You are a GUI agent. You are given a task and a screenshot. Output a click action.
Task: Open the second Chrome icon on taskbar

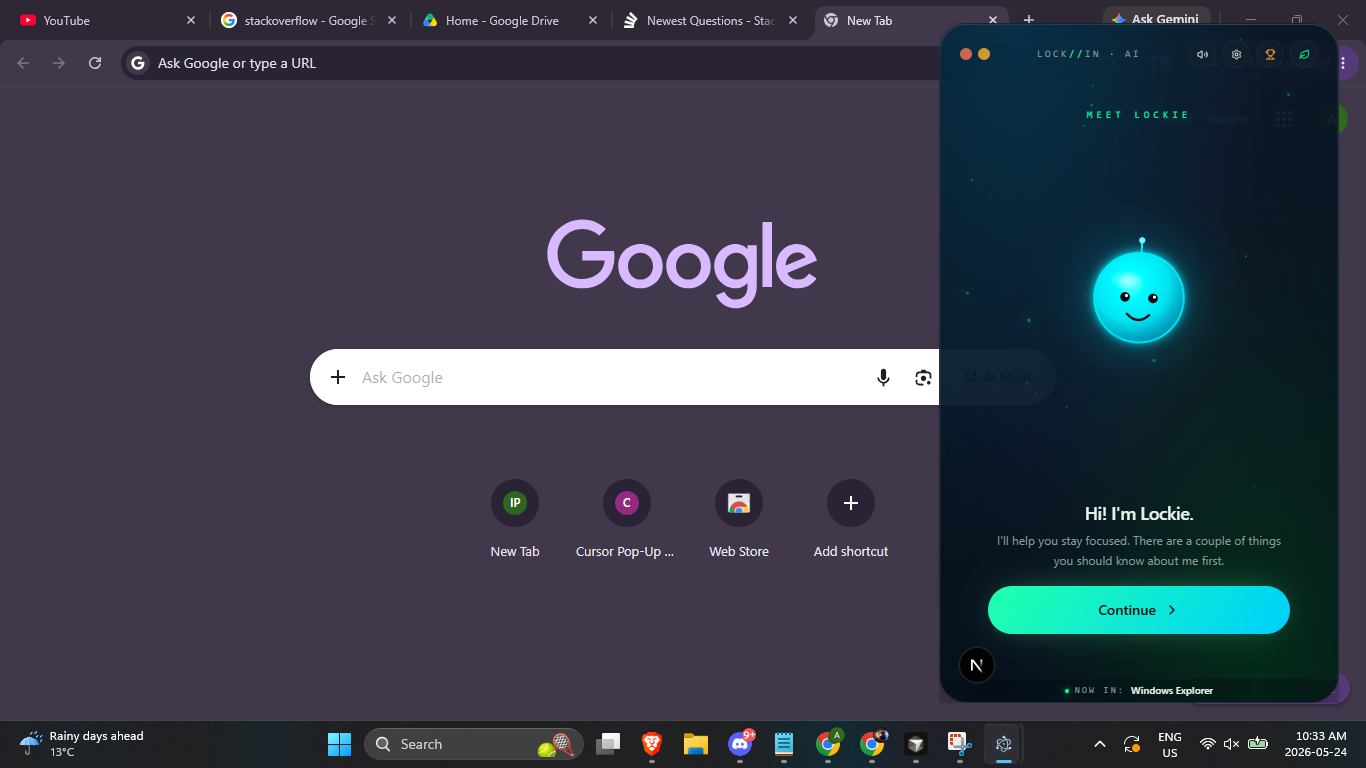click(872, 744)
